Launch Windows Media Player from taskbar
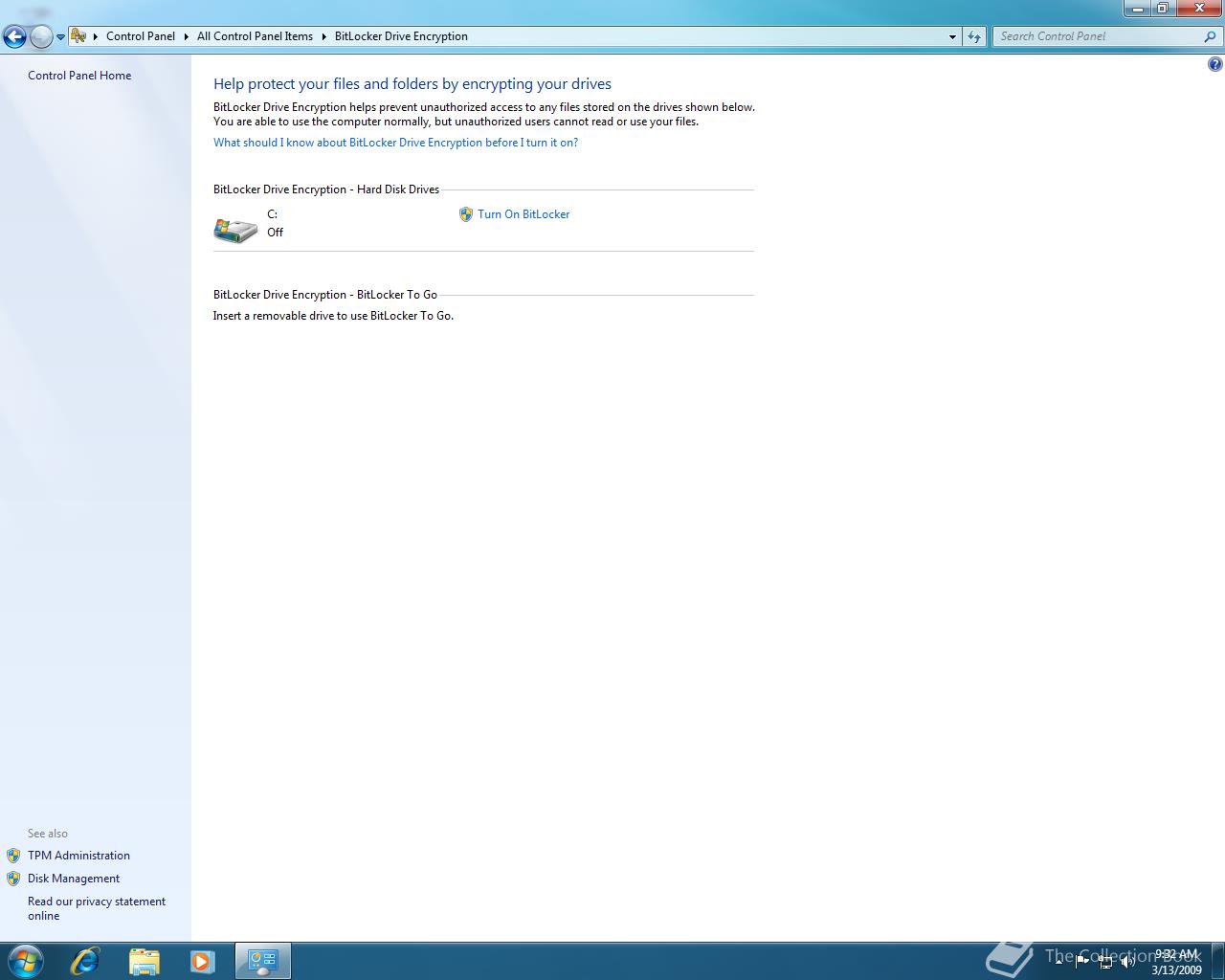Viewport: 1225px width, 980px height. (202, 961)
